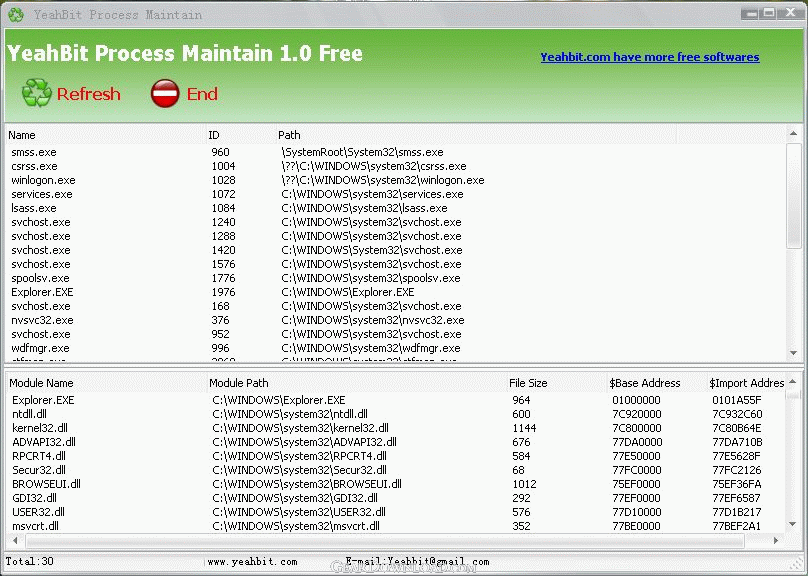
Task: Select svchost.exe process with ID 168
Action: tap(41, 306)
